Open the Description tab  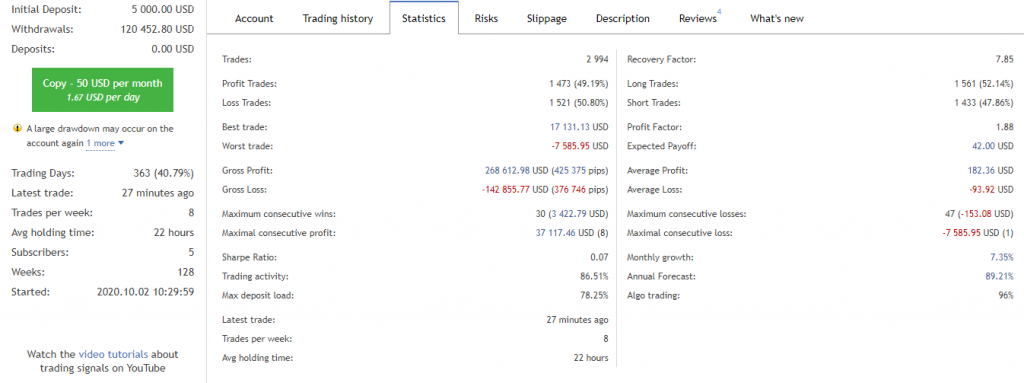point(622,18)
